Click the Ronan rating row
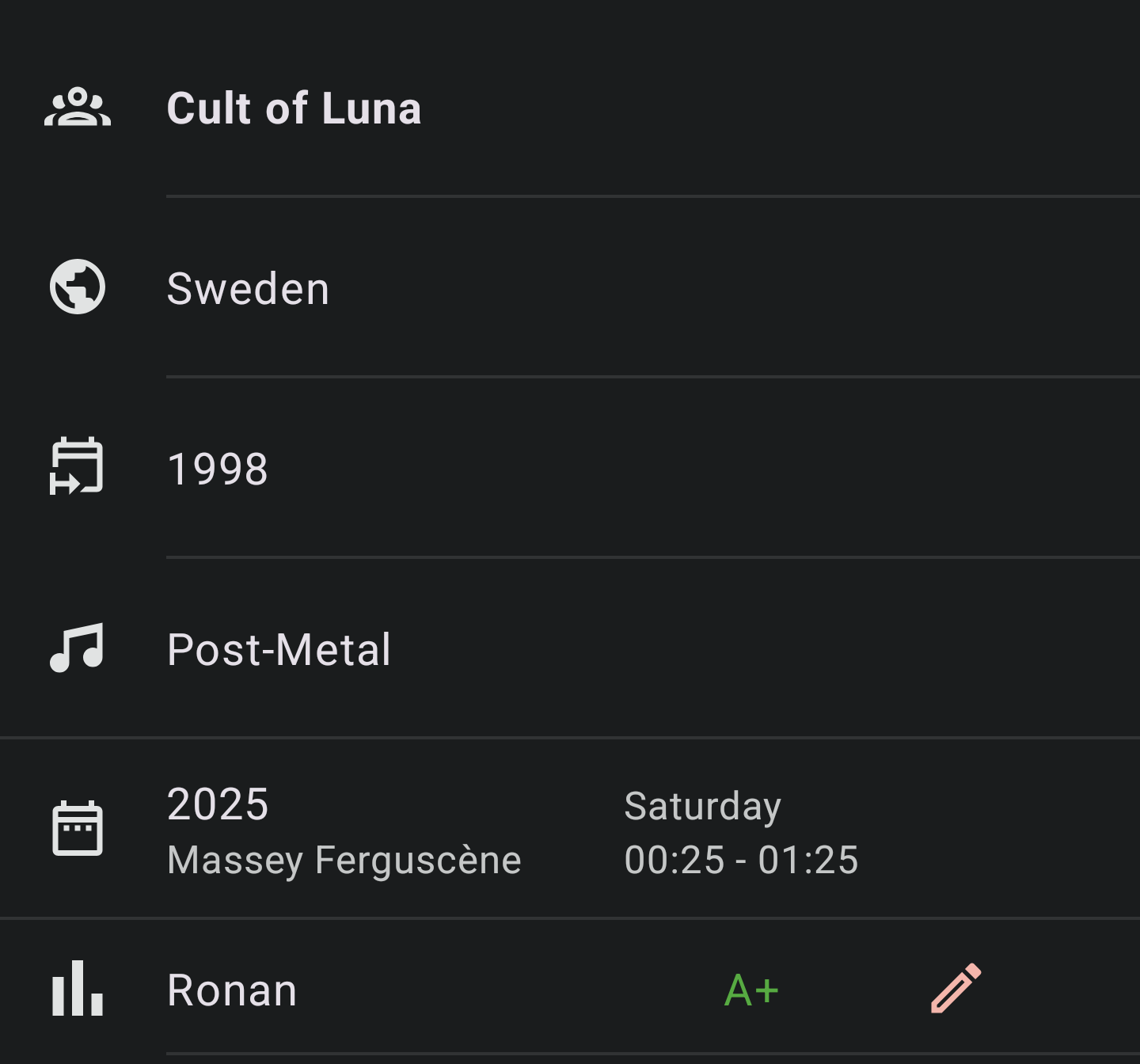Viewport: 1140px width, 1064px height. pos(570,988)
